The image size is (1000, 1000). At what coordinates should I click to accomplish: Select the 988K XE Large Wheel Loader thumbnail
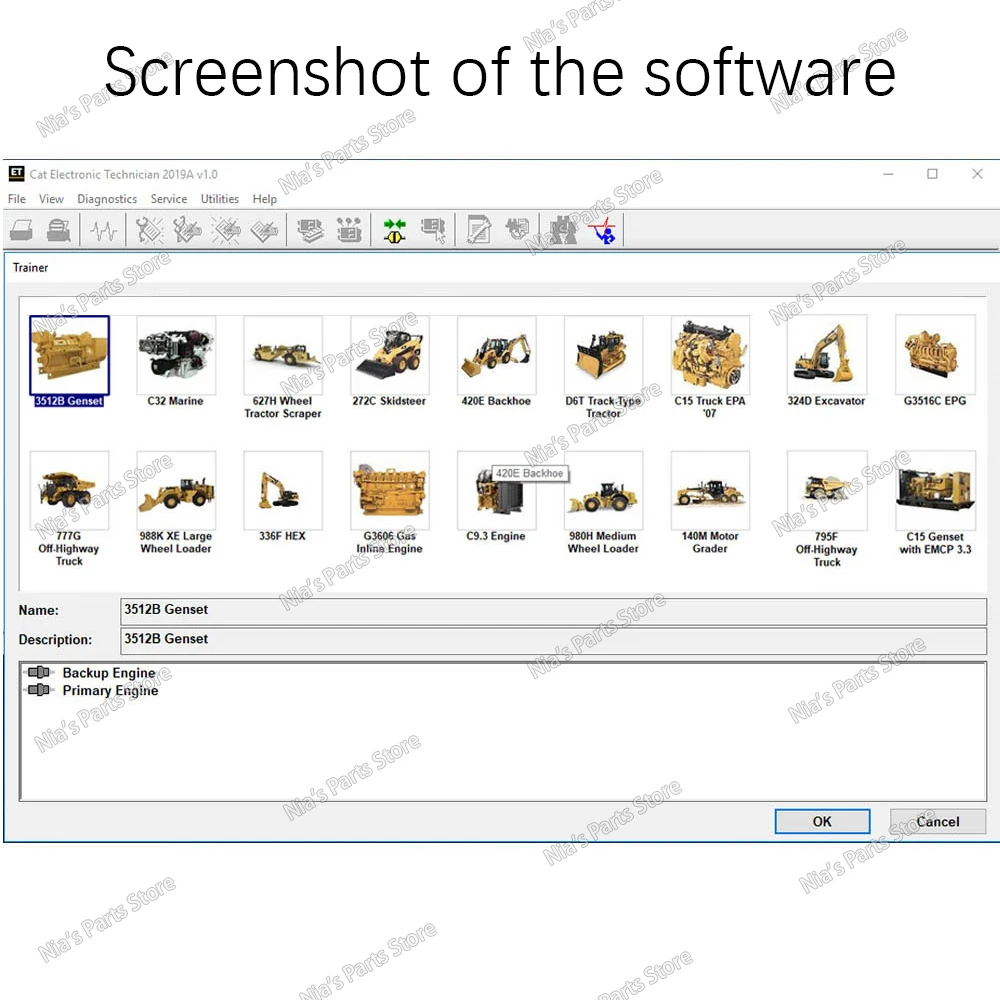point(176,490)
